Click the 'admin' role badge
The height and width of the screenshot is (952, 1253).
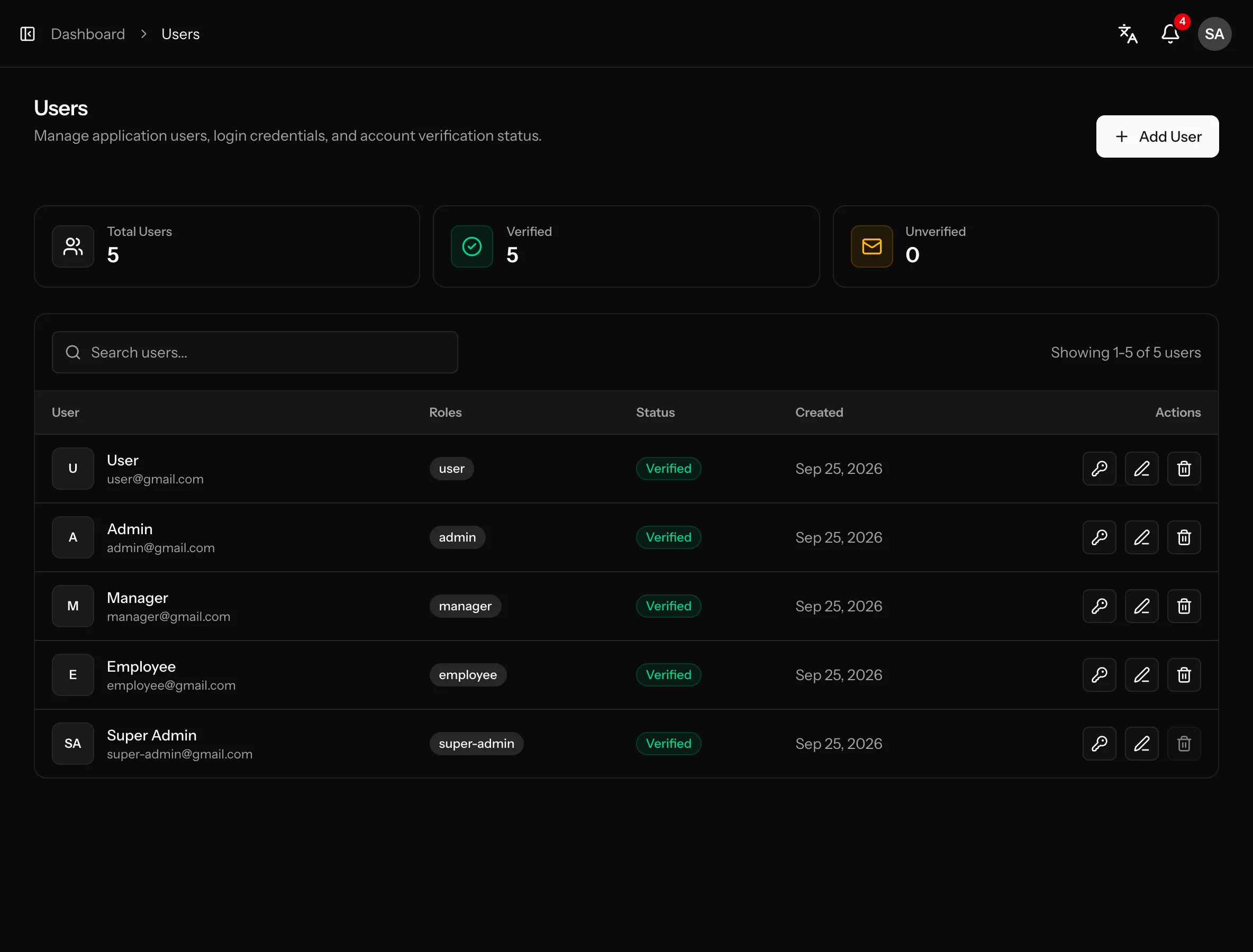(457, 537)
